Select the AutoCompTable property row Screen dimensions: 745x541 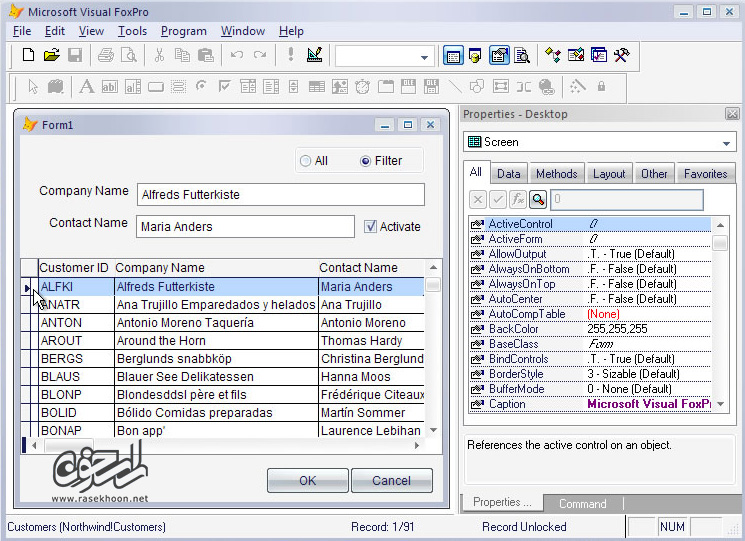590,314
